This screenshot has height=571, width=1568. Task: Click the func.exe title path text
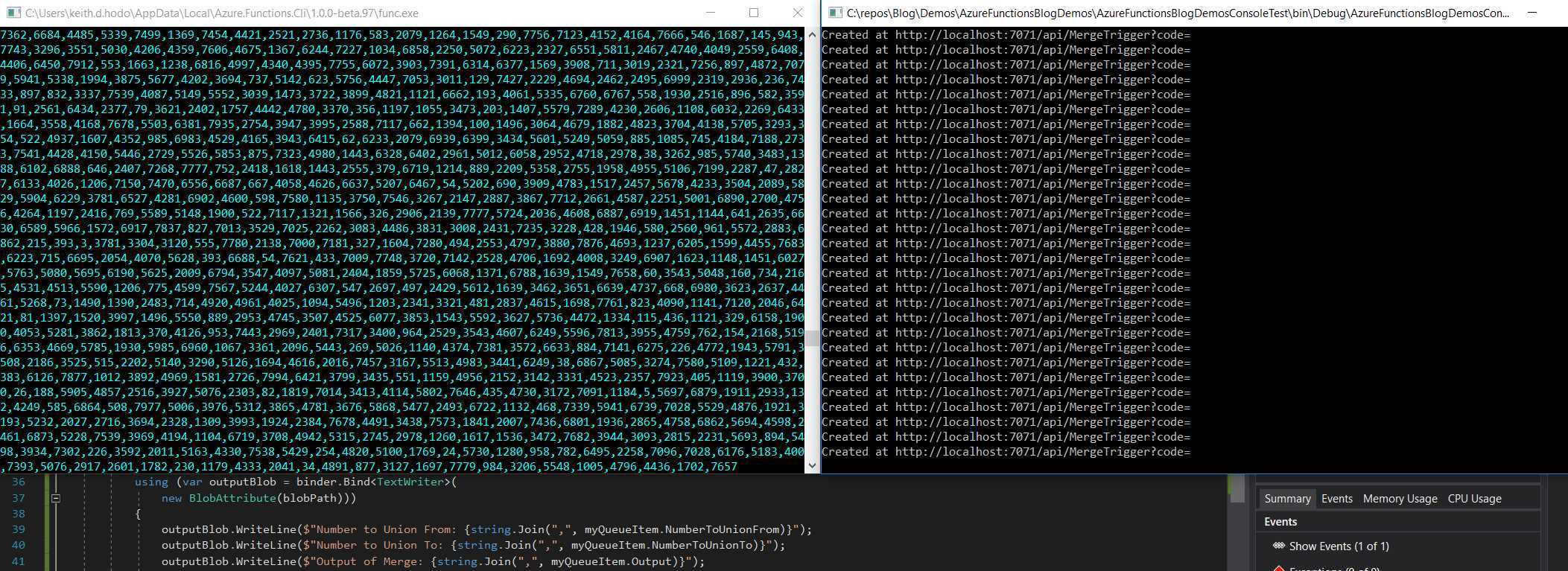pos(221,13)
